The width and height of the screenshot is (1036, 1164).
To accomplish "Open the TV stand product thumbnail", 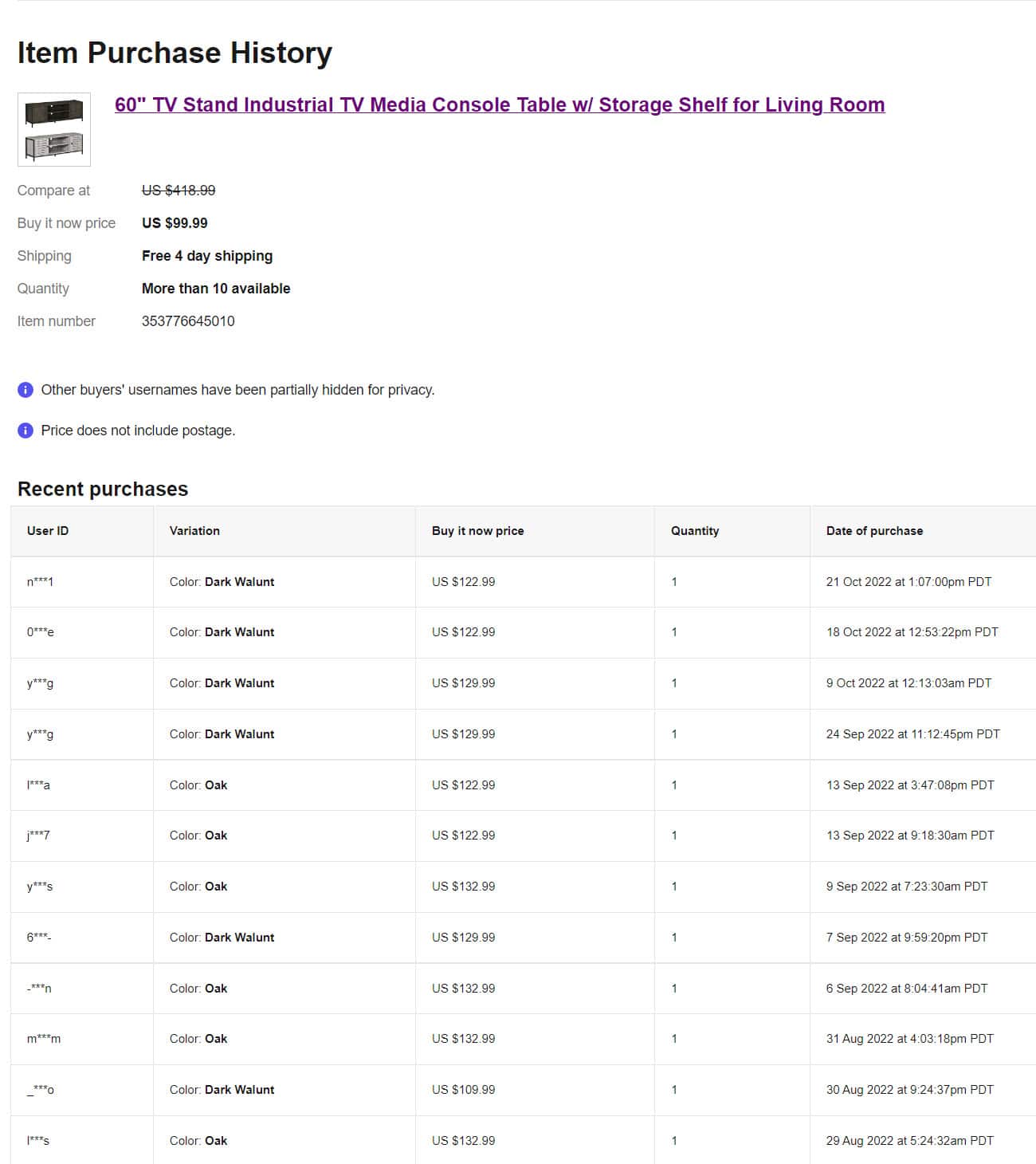I will (x=54, y=129).
